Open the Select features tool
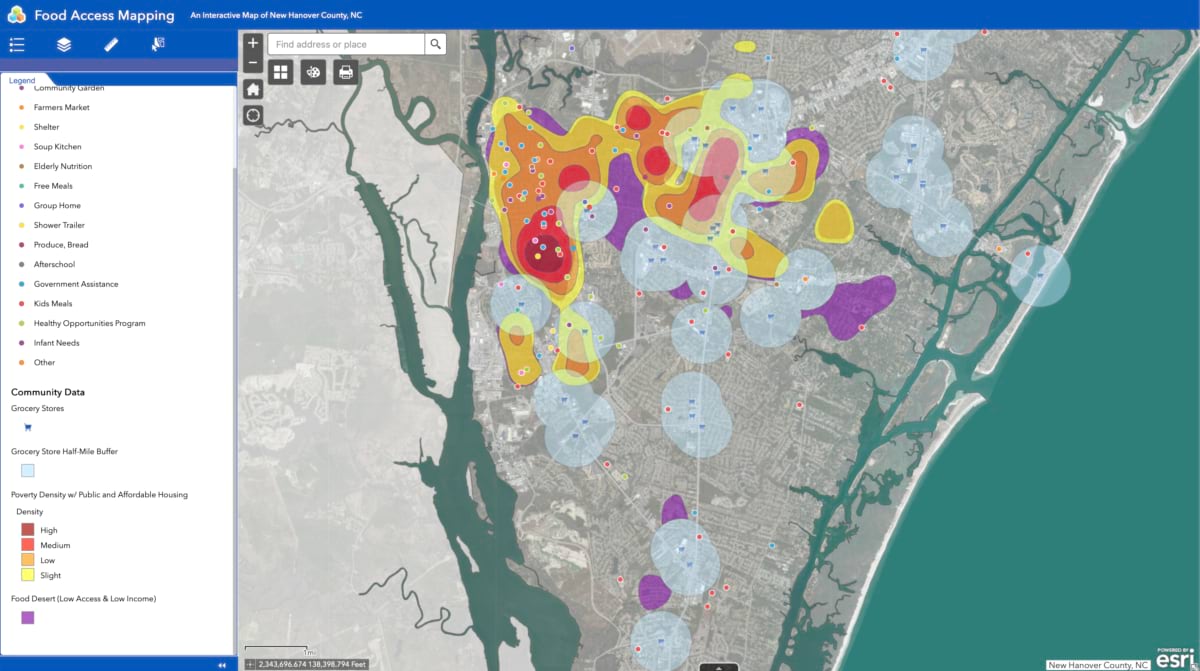The width and height of the screenshot is (1200, 671). [x=158, y=44]
